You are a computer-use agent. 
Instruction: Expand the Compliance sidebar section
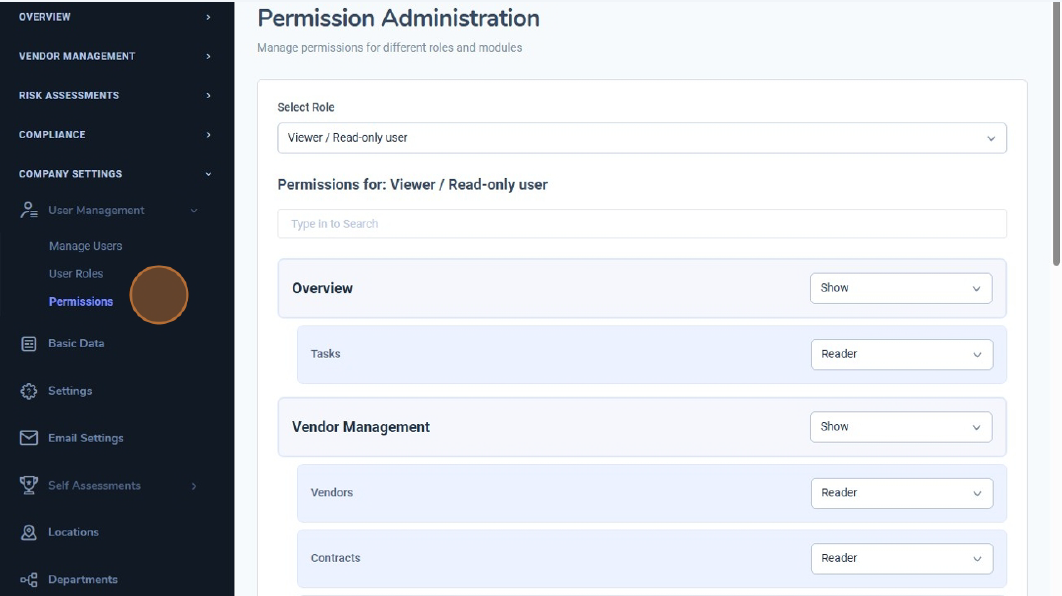[115, 134]
